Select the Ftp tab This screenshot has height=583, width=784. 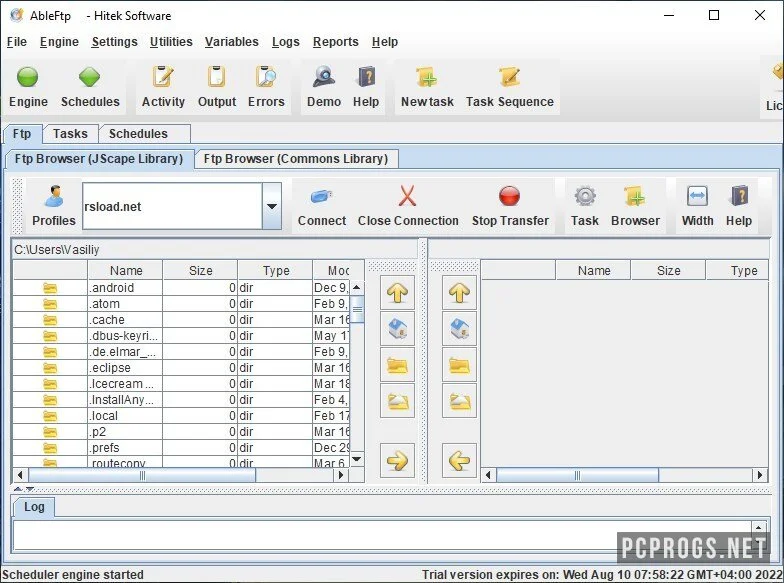point(22,134)
